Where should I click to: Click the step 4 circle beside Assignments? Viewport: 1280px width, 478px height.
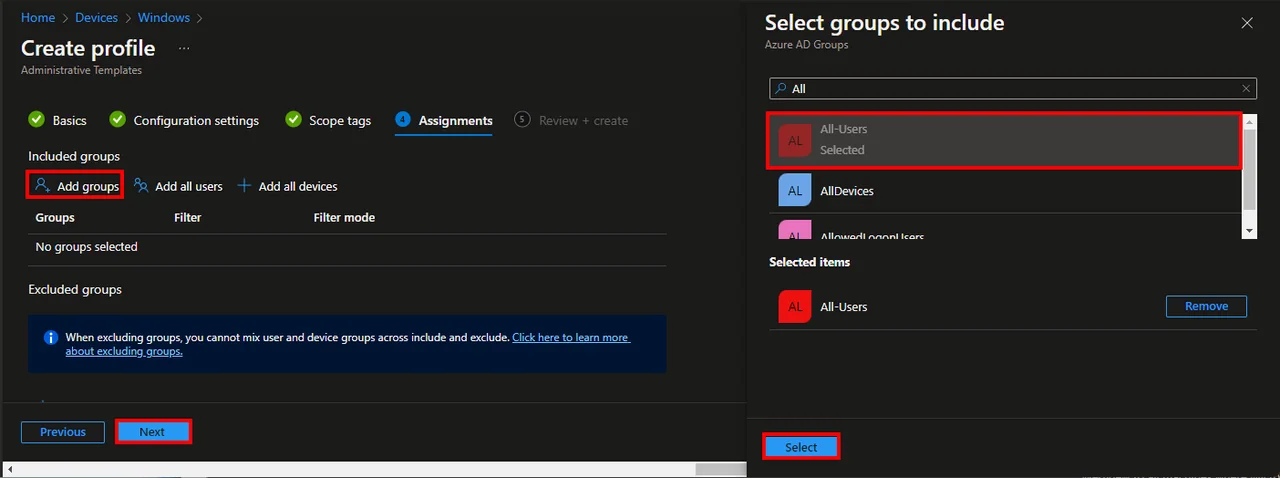(x=402, y=119)
